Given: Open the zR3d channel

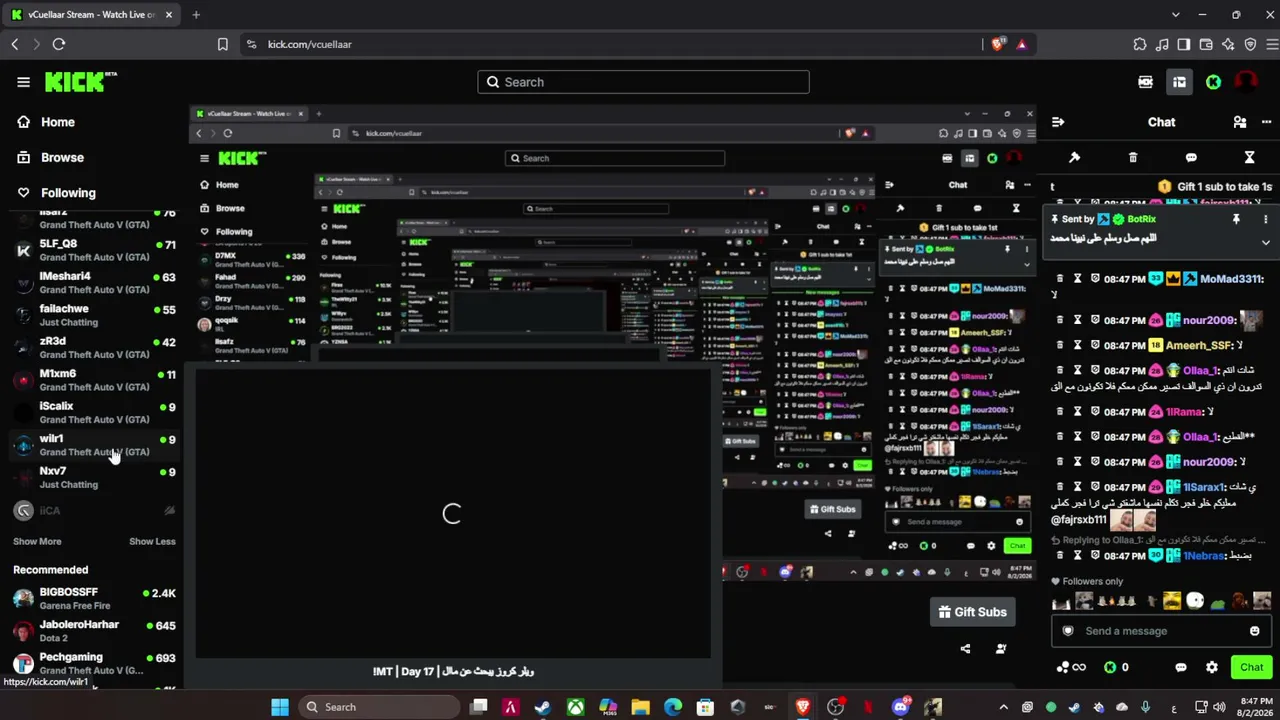Looking at the screenshot, I should (94, 347).
